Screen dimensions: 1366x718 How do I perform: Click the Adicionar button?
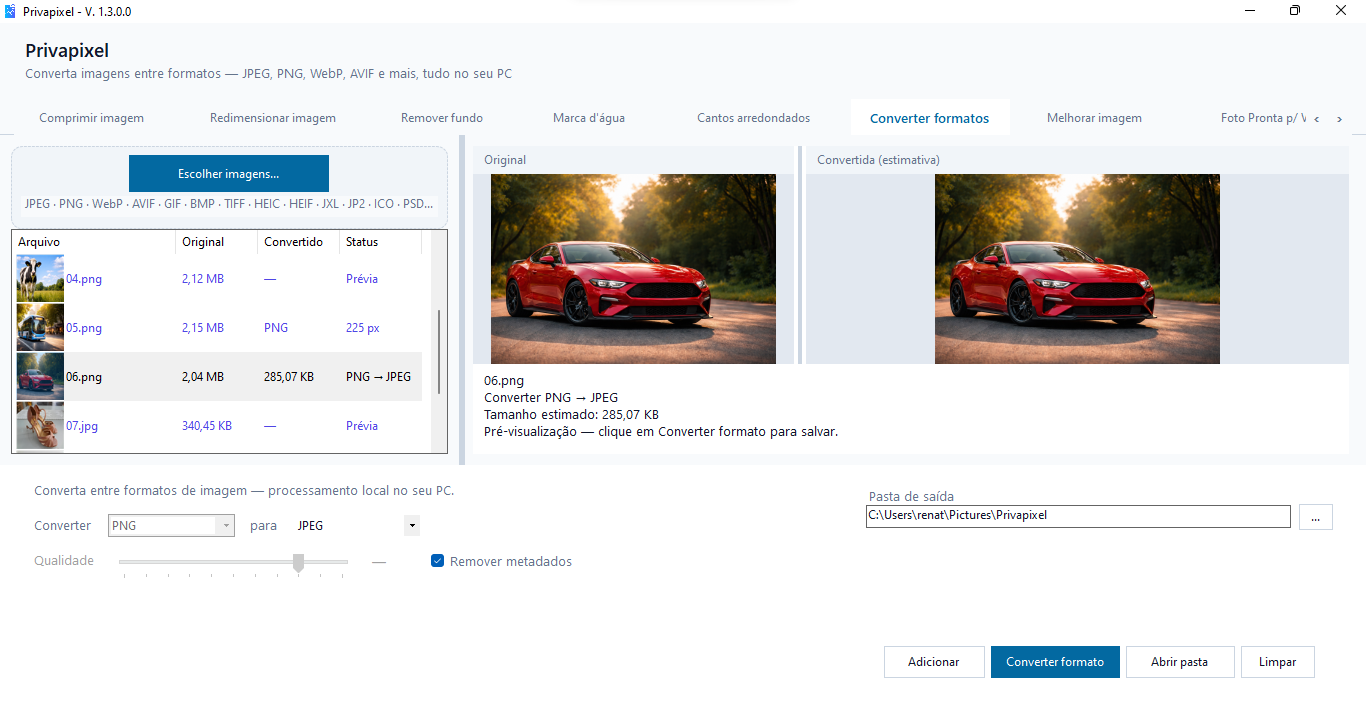point(933,662)
